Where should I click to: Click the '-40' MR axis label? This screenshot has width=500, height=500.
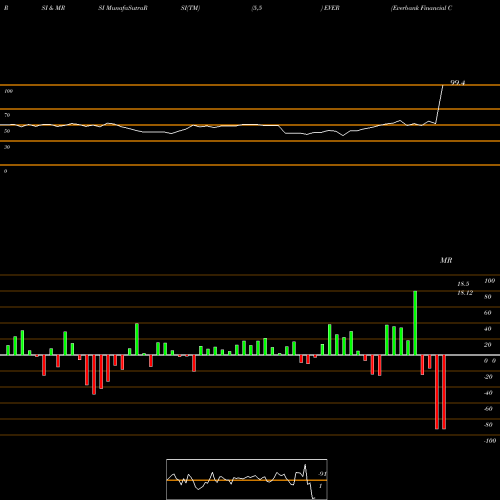click(x=488, y=393)
